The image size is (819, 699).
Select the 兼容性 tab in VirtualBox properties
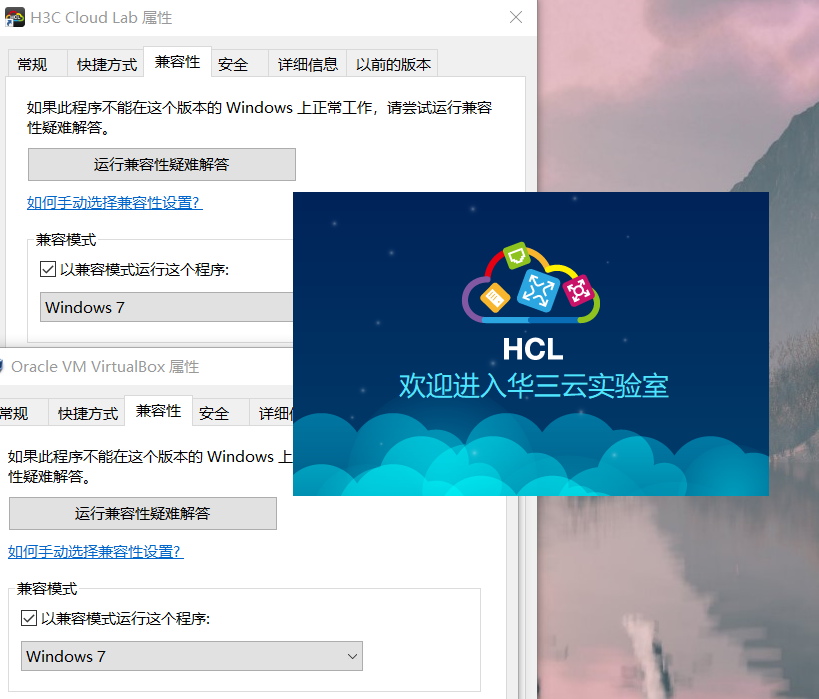[x=158, y=411]
